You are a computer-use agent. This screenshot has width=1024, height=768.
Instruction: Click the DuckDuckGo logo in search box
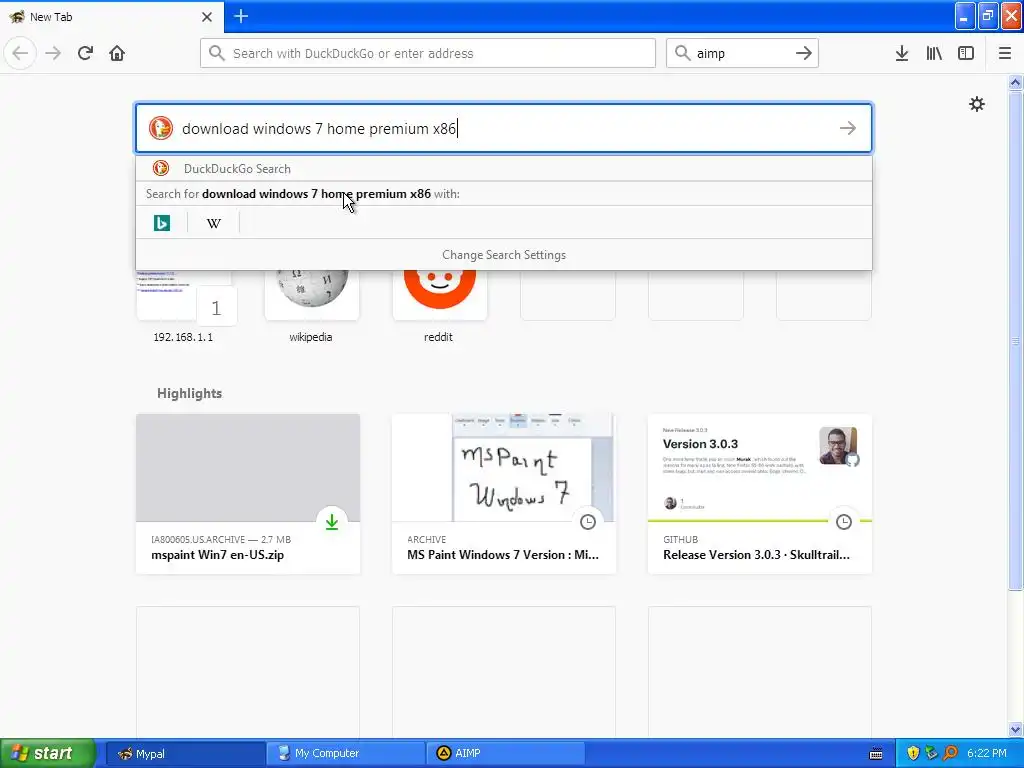(161, 128)
